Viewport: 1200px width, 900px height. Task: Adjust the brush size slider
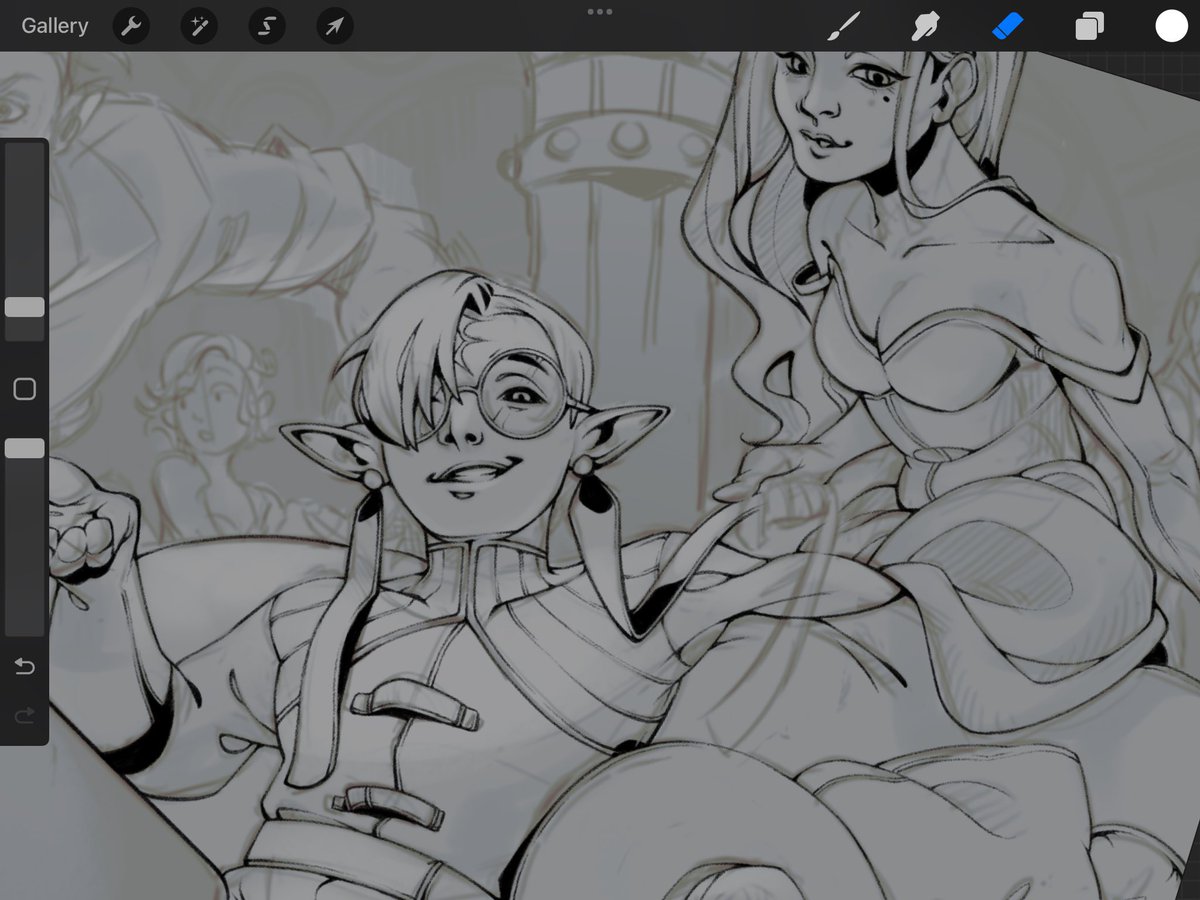pyautogui.click(x=25, y=308)
